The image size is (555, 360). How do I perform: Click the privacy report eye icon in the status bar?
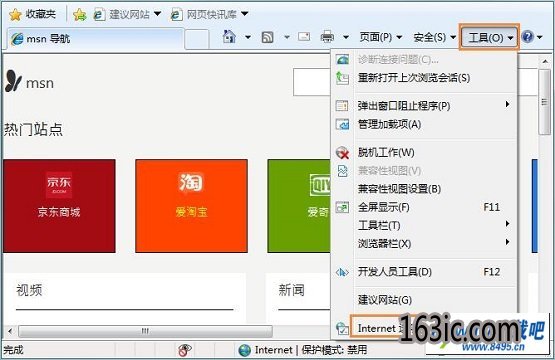[x=185, y=350]
